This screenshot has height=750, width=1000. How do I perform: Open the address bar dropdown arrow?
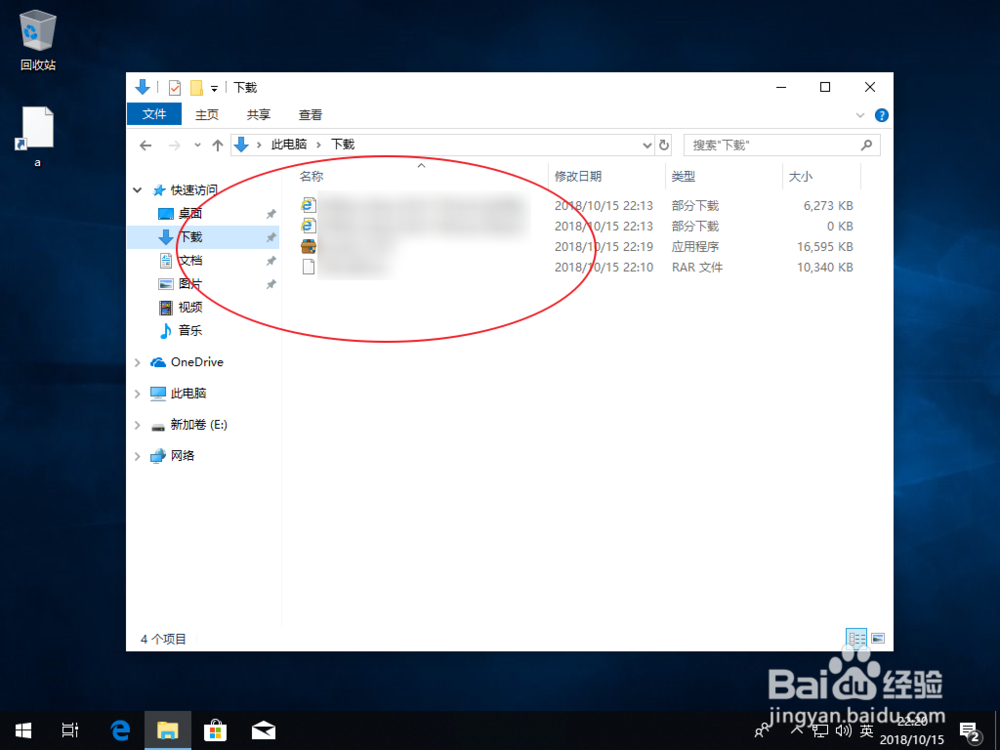646,144
